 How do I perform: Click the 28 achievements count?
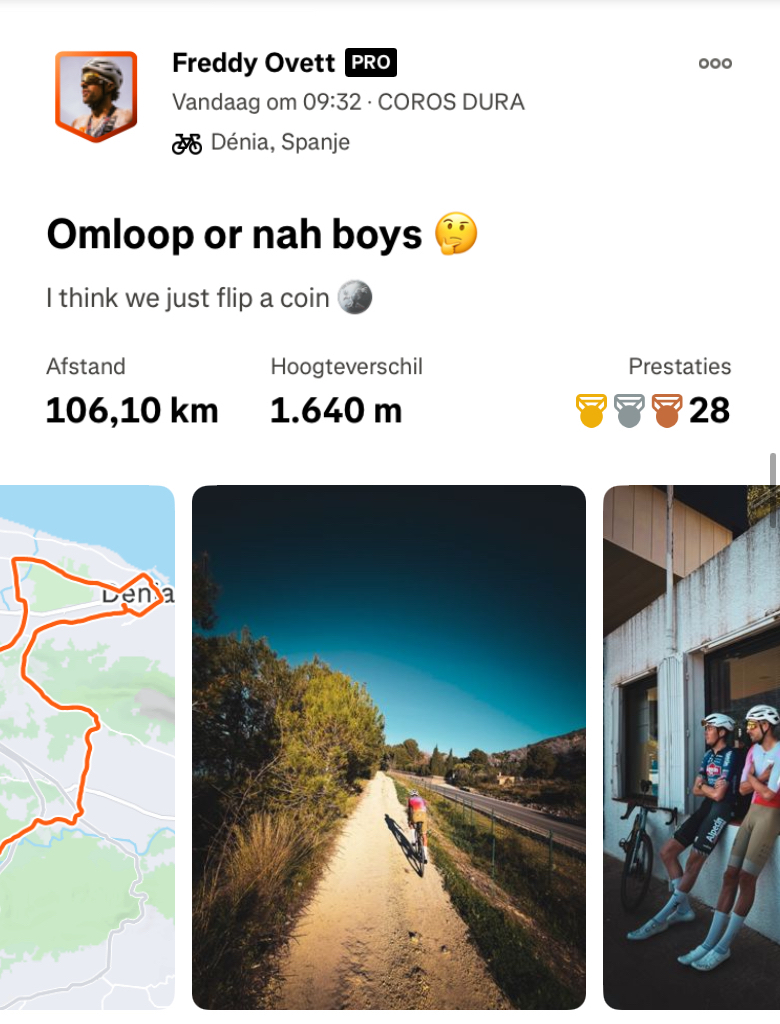pos(709,410)
